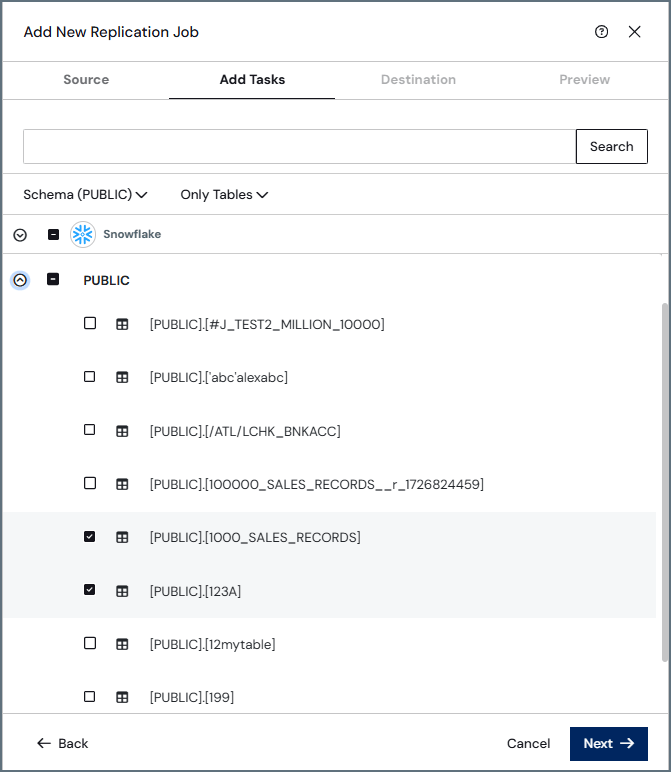Click table icon for [PUBLIC].[199]
Viewport: 671px width, 772px height.
point(122,698)
